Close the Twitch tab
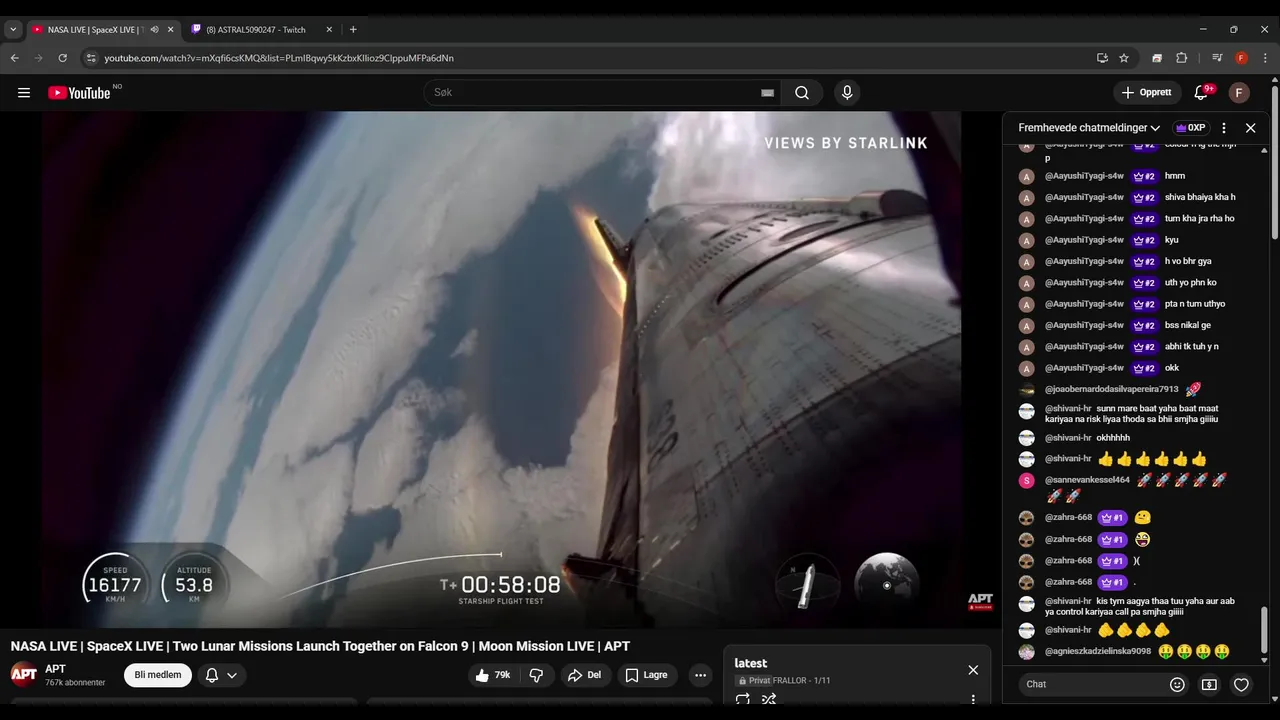The width and height of the screenshot is (1280, 720). 327,30
